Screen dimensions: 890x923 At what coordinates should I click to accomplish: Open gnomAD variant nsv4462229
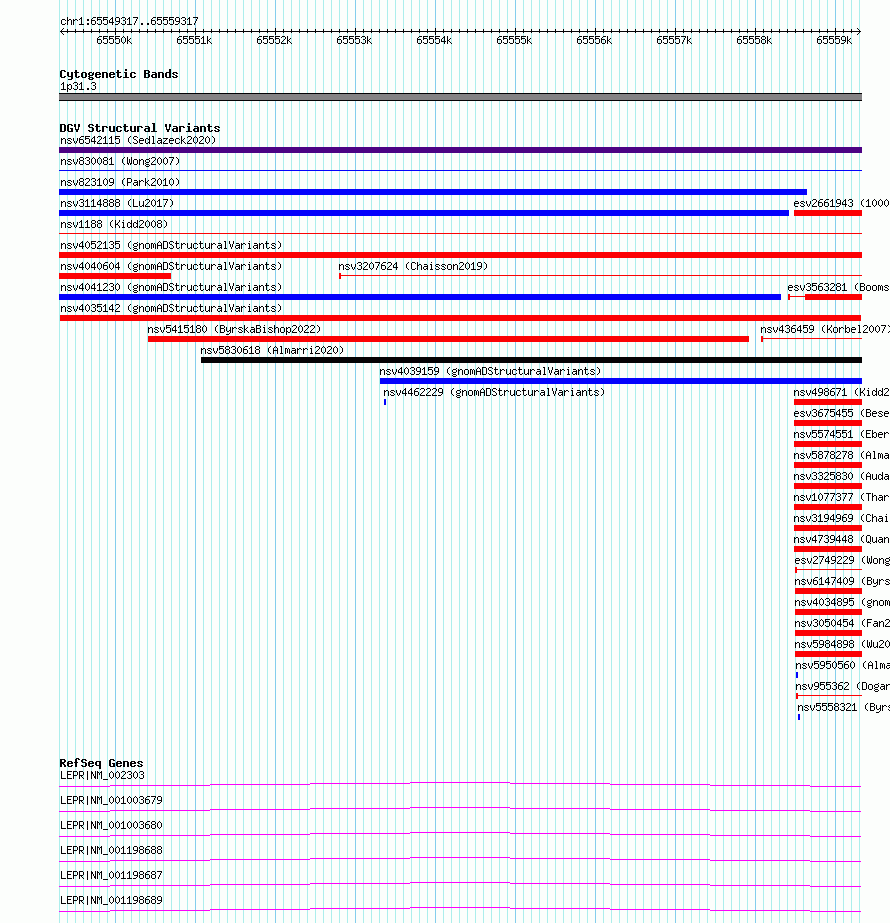pos(494,393)
